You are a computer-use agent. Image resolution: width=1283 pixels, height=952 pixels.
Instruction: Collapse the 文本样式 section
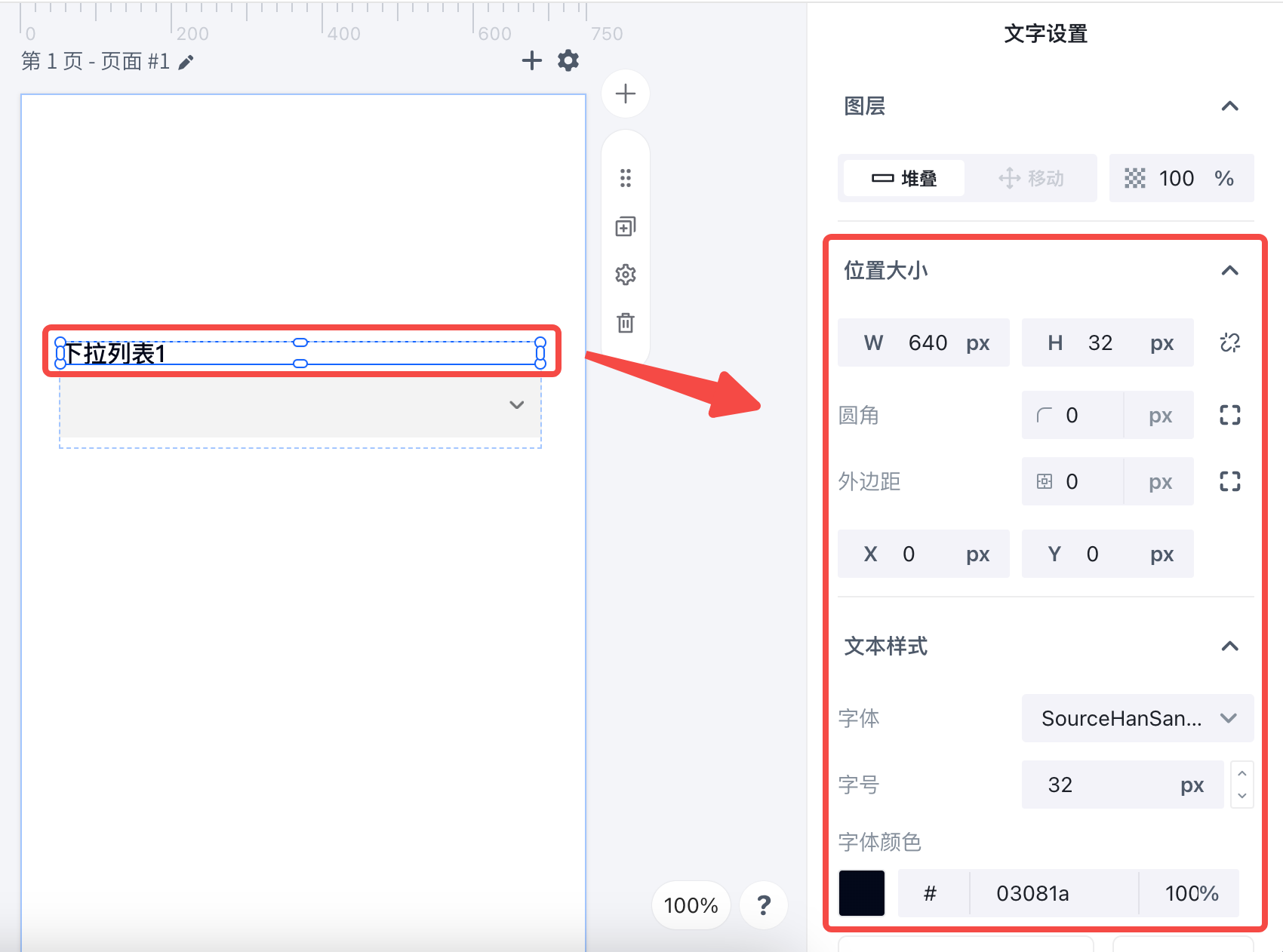click(1230, 646)
